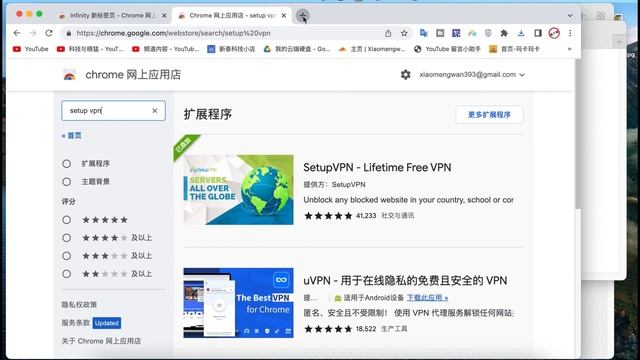The image size is (640, 360).
Task: Close the Infinity new tab page tab
Action: point(164,16)
